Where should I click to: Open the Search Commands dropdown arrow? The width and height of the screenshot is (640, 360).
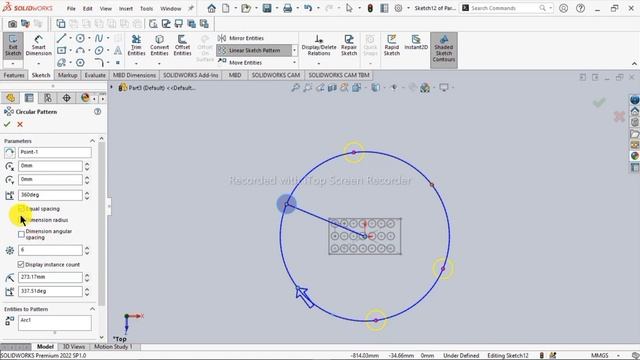tap(551, 8)
